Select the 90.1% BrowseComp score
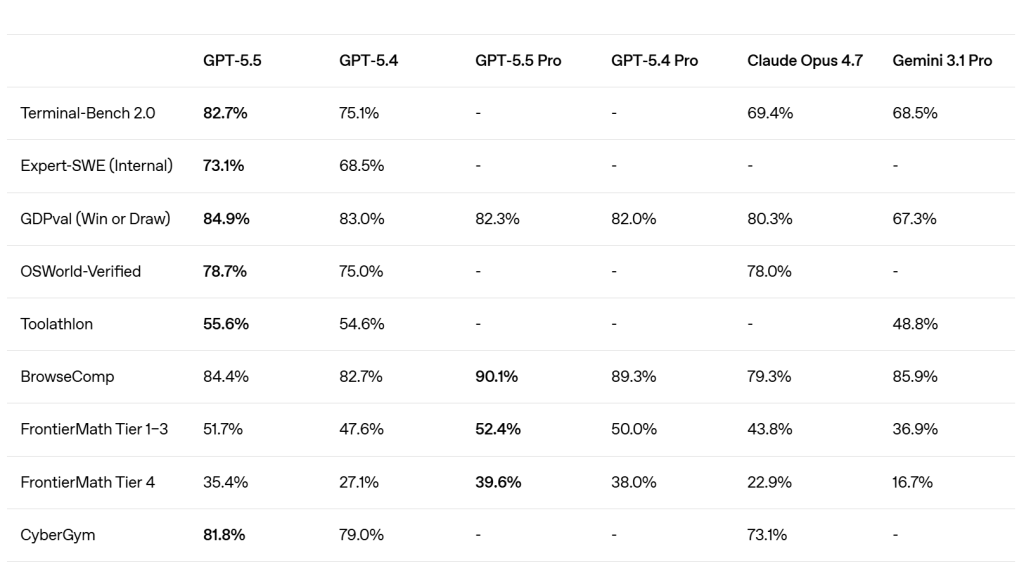This screenshot has height=582, width=1024. 496,377
